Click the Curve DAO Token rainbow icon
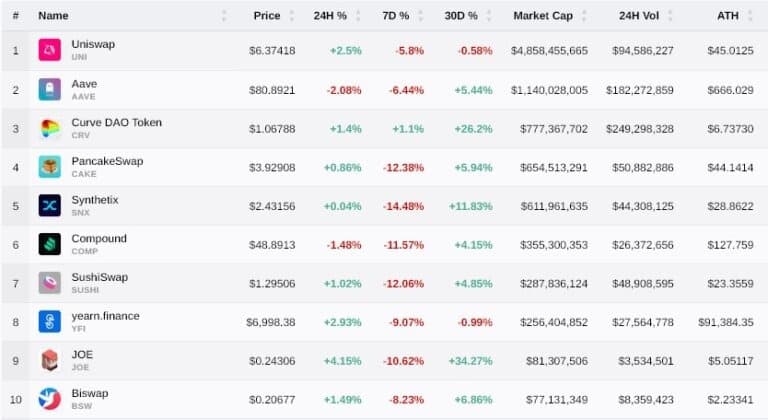The image size is (768, 420). coord(49,128)
